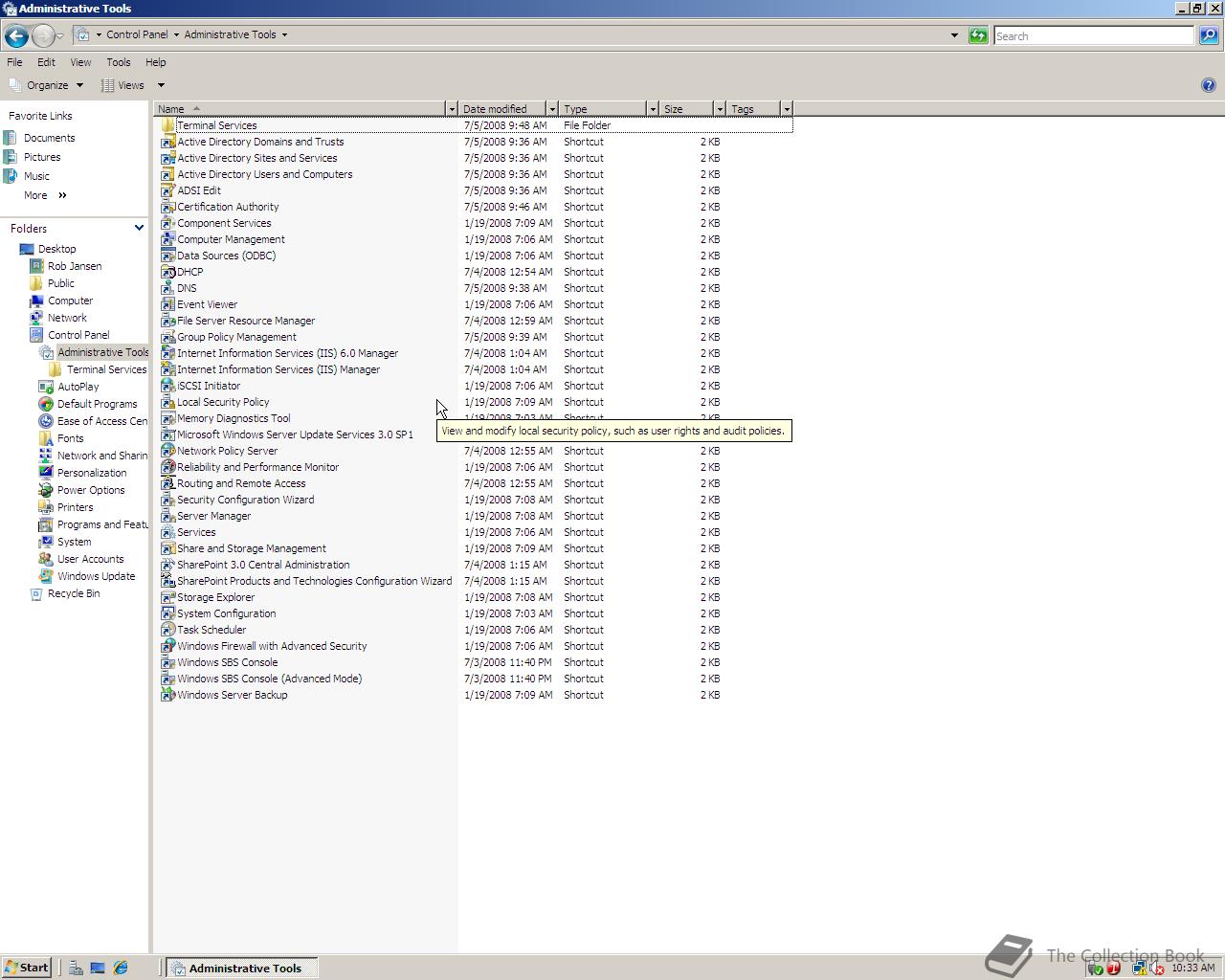
Task: Select Rob Jansen in folder tree
Action: 75,266
